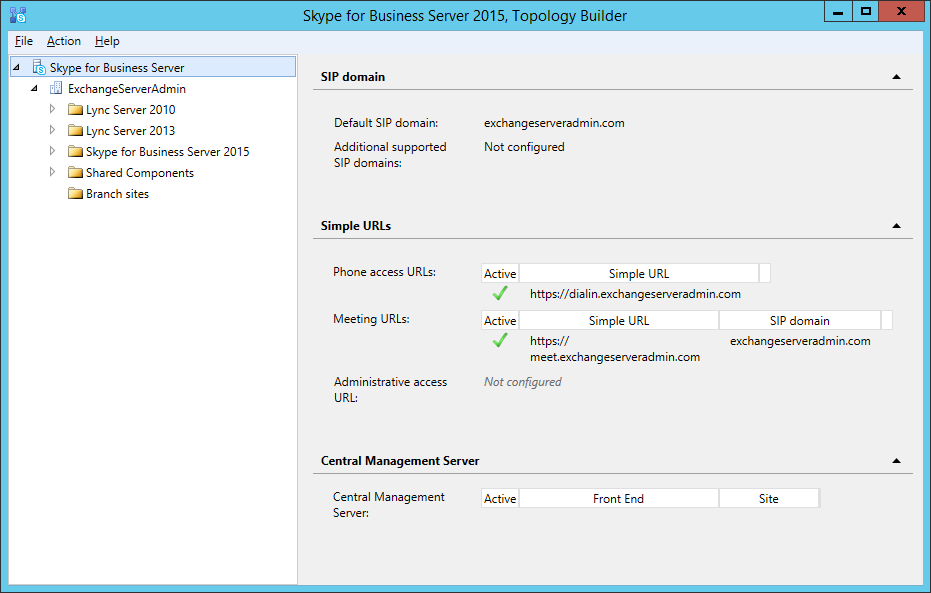Screen dimensions: 931x593
Task: Click the ExchangeServerAdmin site building icon
Action: click(56, 88)
